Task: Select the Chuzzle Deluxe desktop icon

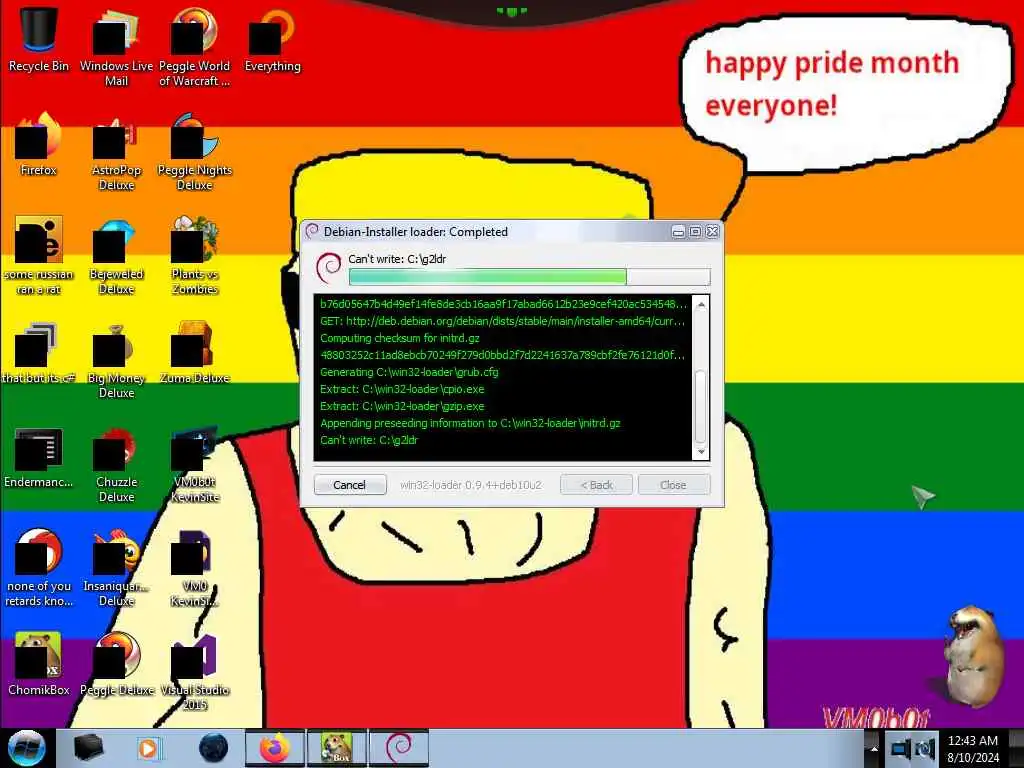Action: tap(116, 464)
